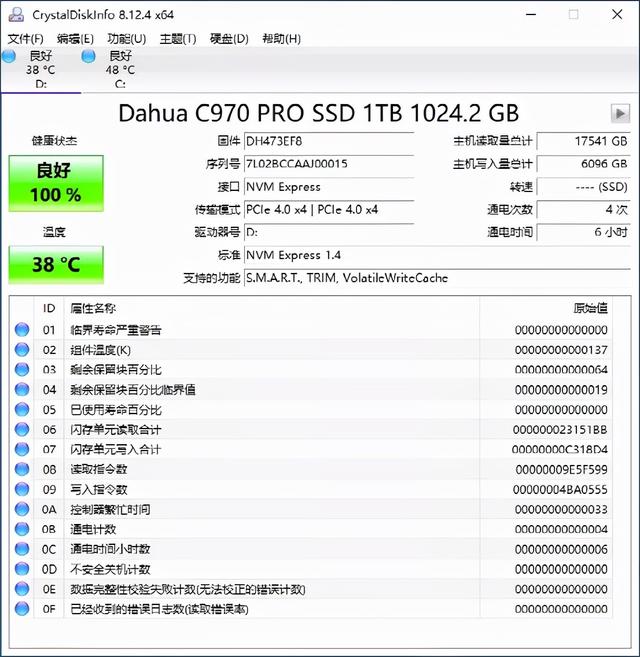
Task: Click status orb for attribute 02
Action: [x=22, y=349]
